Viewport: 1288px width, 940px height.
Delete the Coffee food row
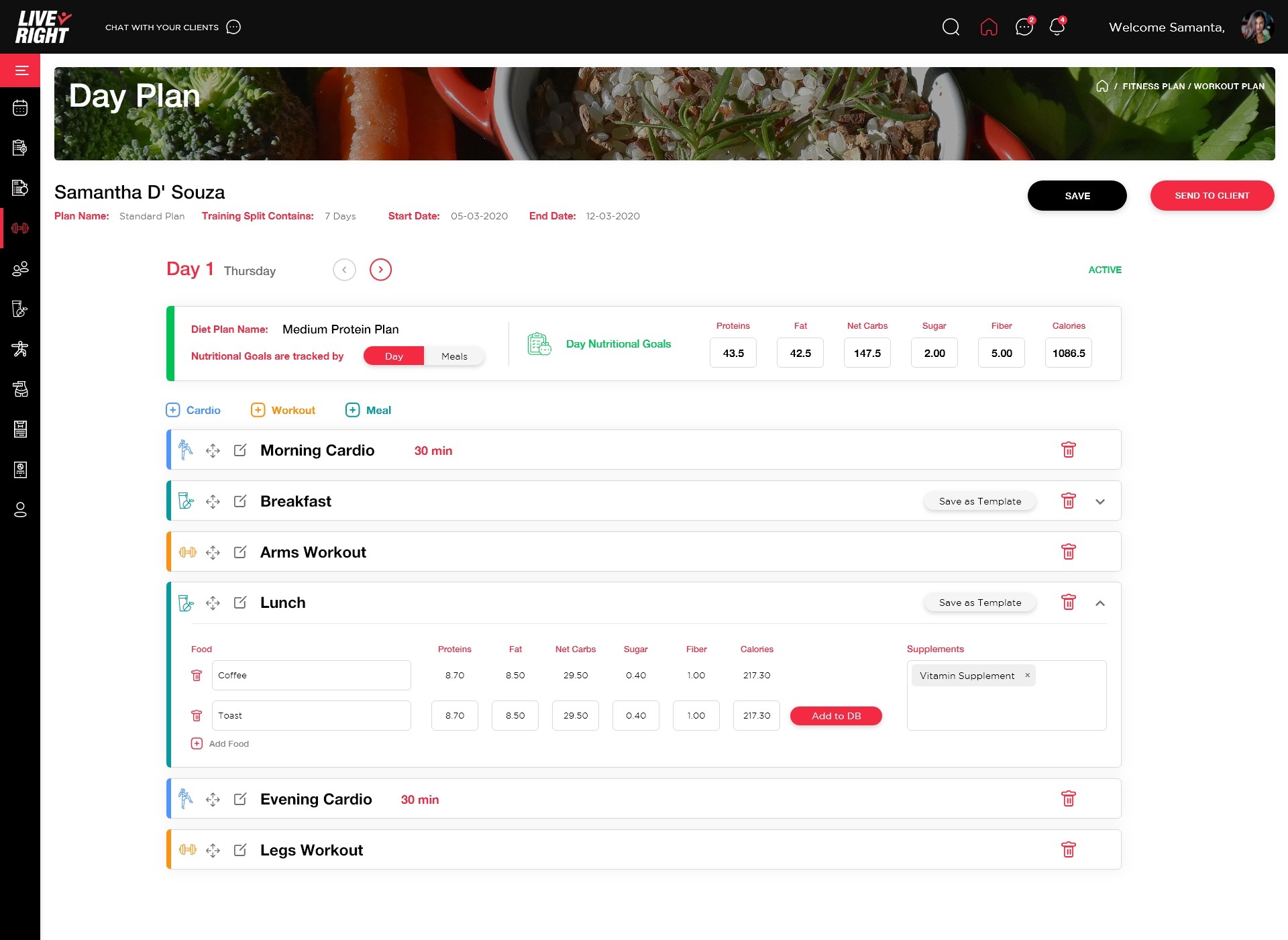197,675
